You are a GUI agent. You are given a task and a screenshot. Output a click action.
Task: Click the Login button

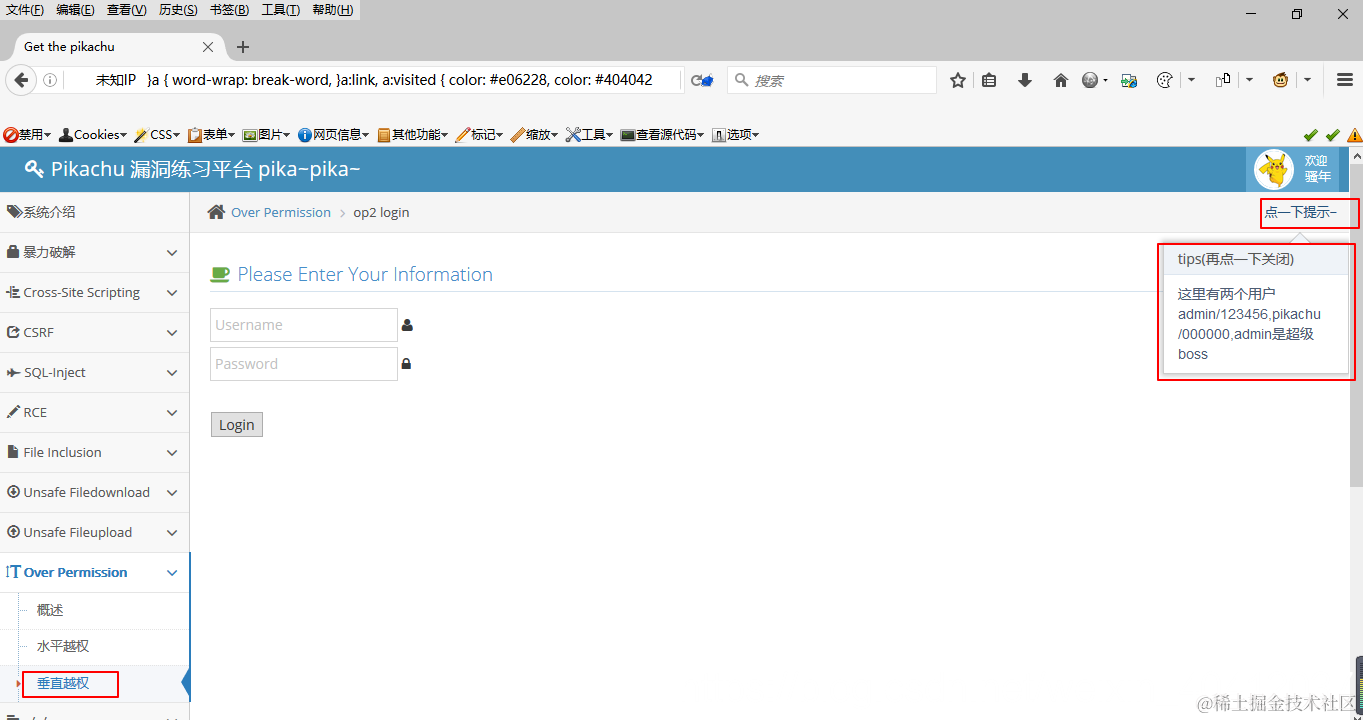237,424
